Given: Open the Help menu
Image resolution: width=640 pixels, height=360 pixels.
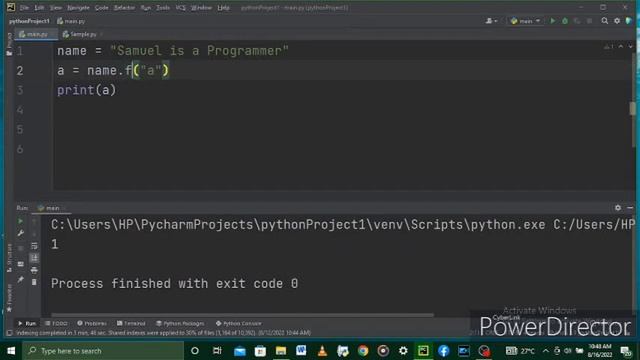Looking at the screenshot, I should click(x=223, y=8).
